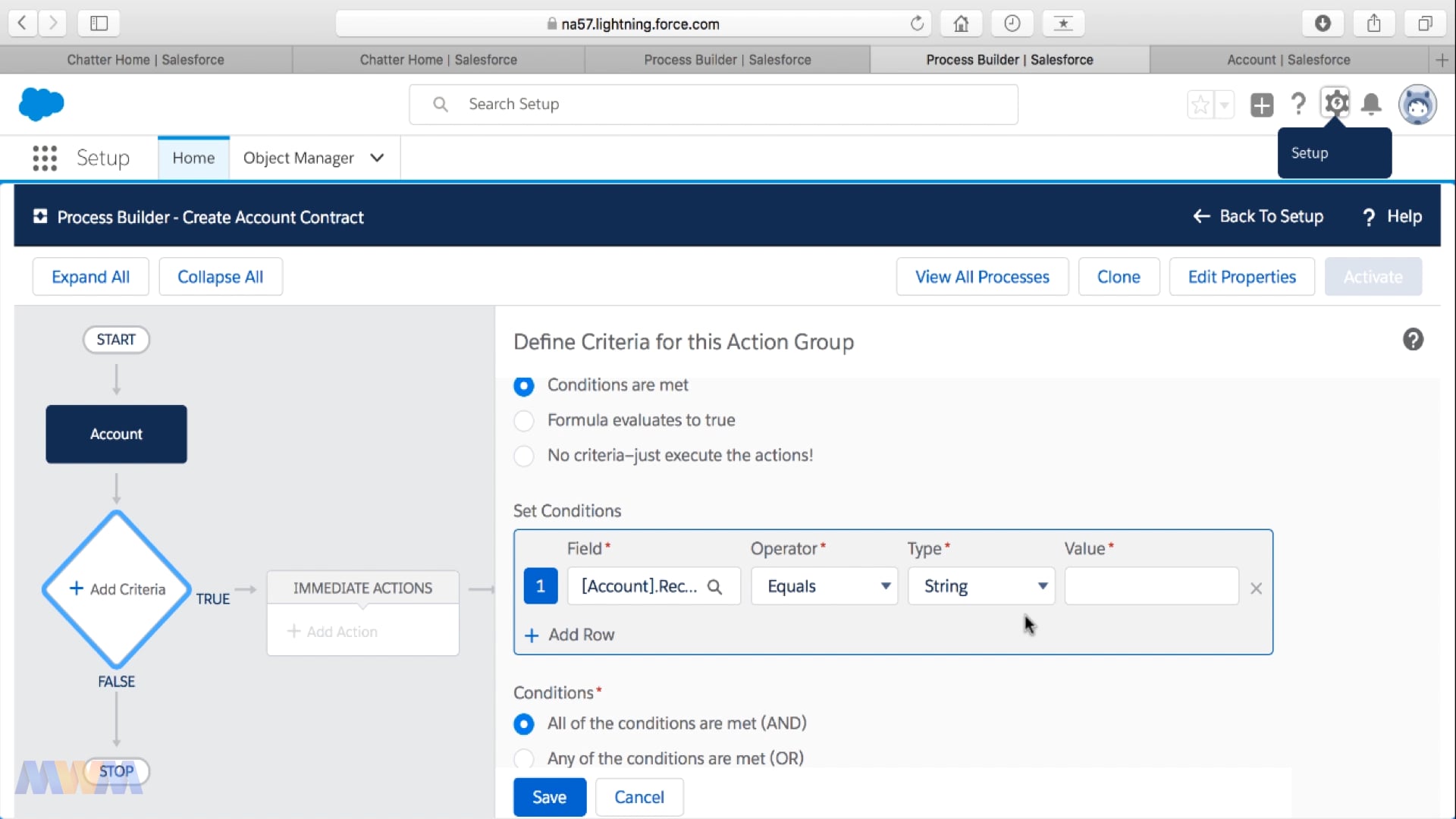Click the Safari address bar

pyautogui.click(x=632, y=24)
